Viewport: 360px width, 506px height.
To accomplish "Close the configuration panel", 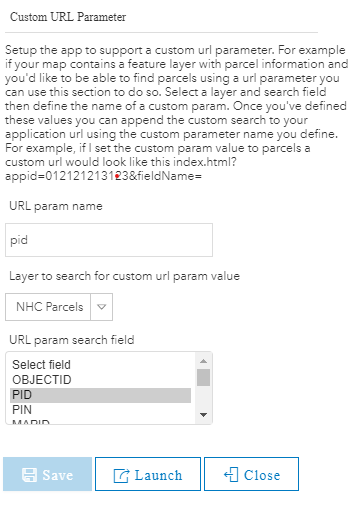I will [x=251, y=474].
